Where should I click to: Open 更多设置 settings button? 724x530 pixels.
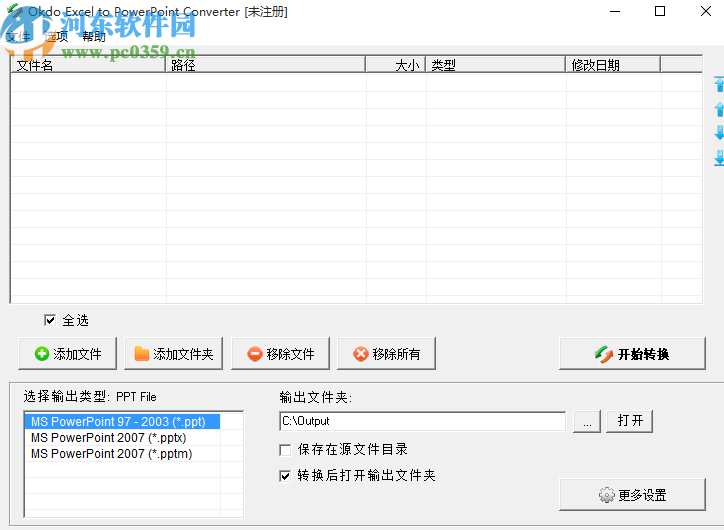click(x=632, y=494)
